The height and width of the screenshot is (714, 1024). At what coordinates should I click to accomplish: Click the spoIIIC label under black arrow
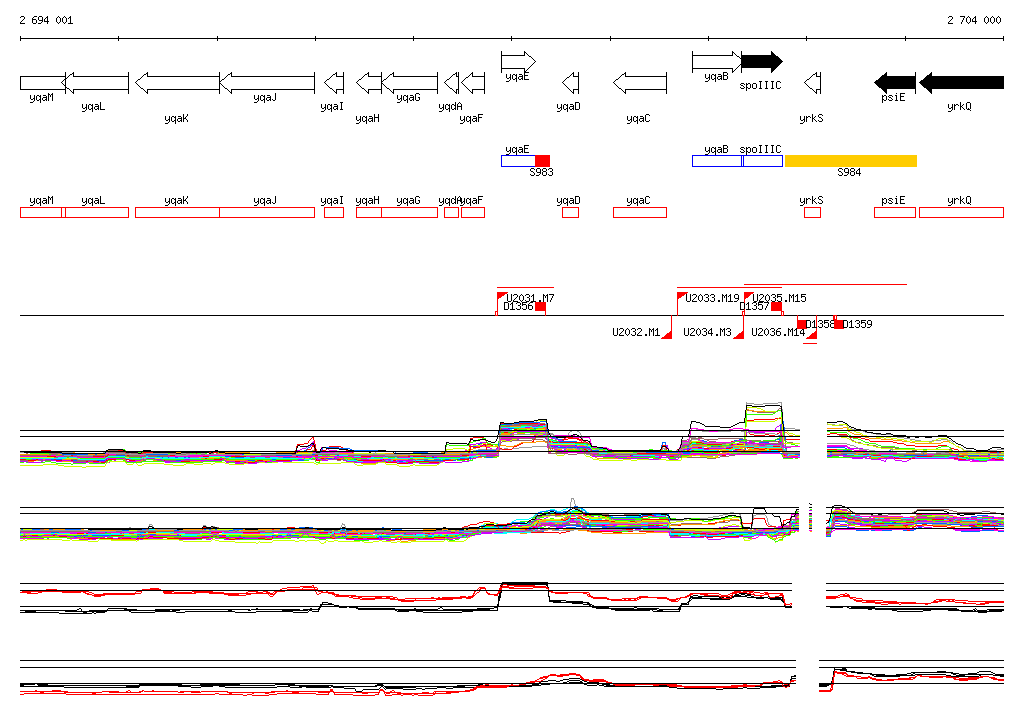pos(760,86)
